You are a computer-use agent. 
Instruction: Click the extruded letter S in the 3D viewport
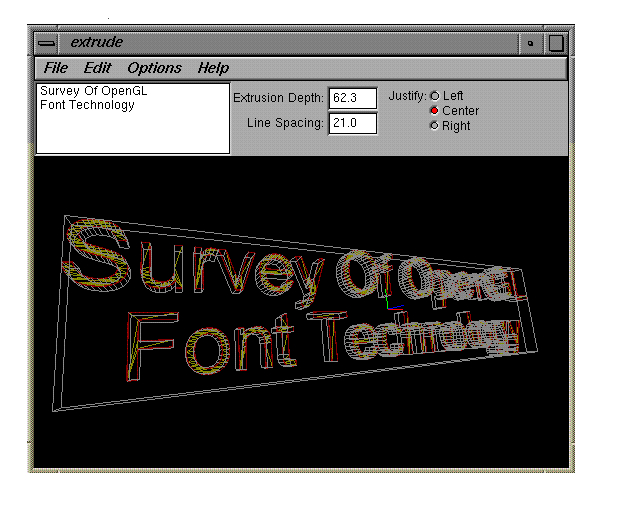coord(96,255)
